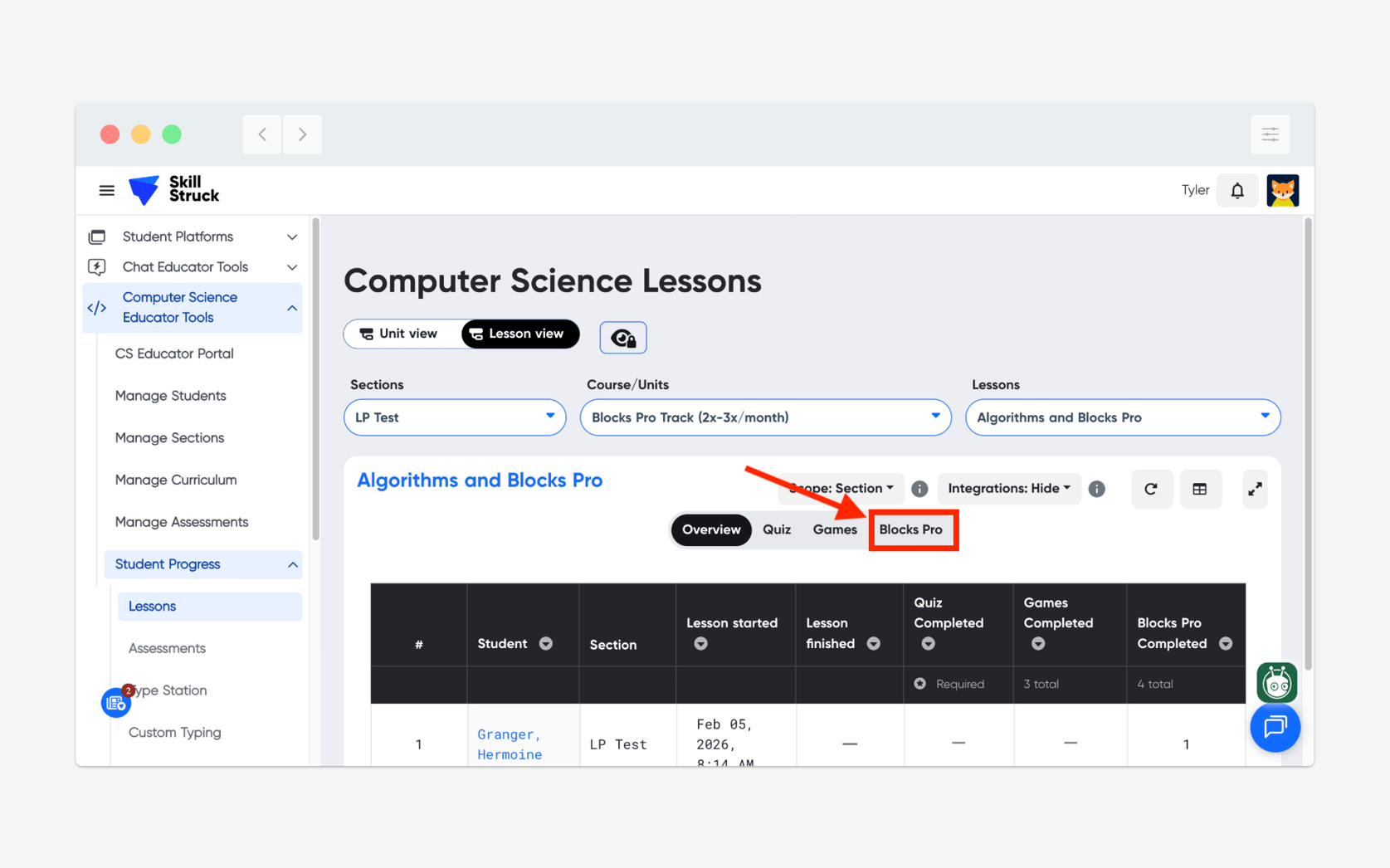The height and width of the screenshot is (868, 1390).
Task: Open the Integrations: Hide dropdown
Action: coord(1009,488)
